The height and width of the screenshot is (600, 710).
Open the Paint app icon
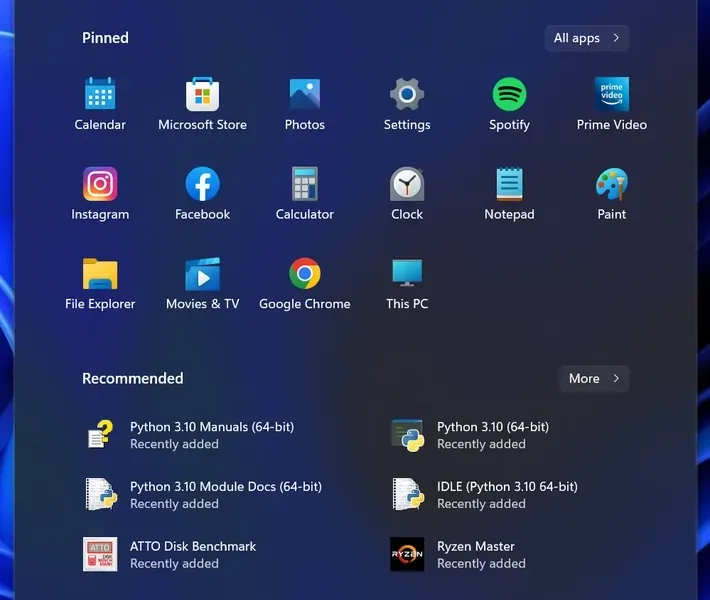pyautogui.click(x=612, y=184)
